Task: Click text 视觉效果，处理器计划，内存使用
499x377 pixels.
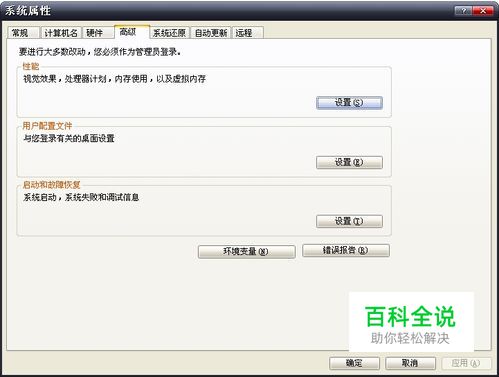Action: click(x=85, y=79)
